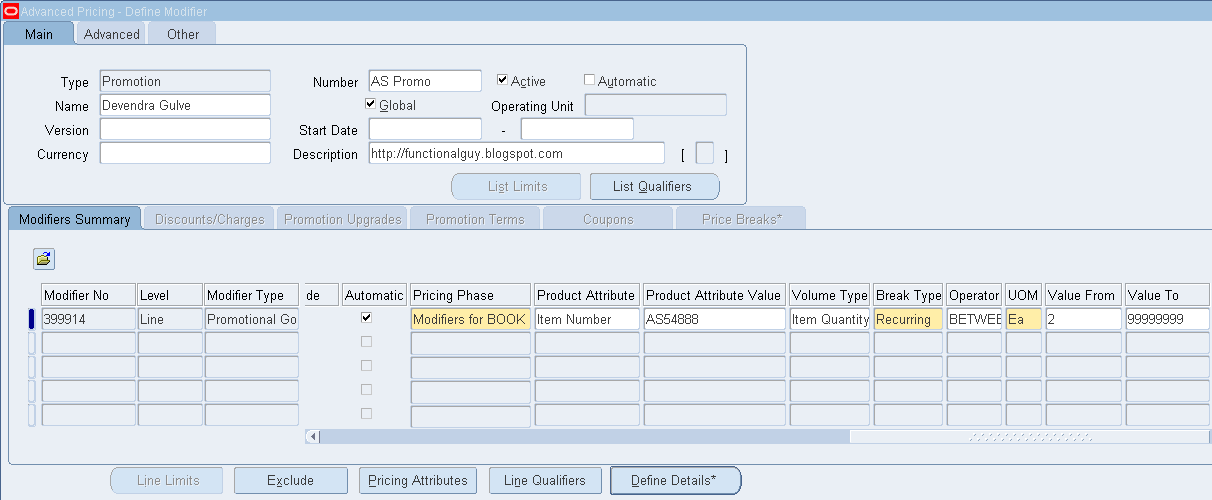This screenshot has width=1212, height=500.
Task: Select the Coupons tab
Action: pos(608,219)
